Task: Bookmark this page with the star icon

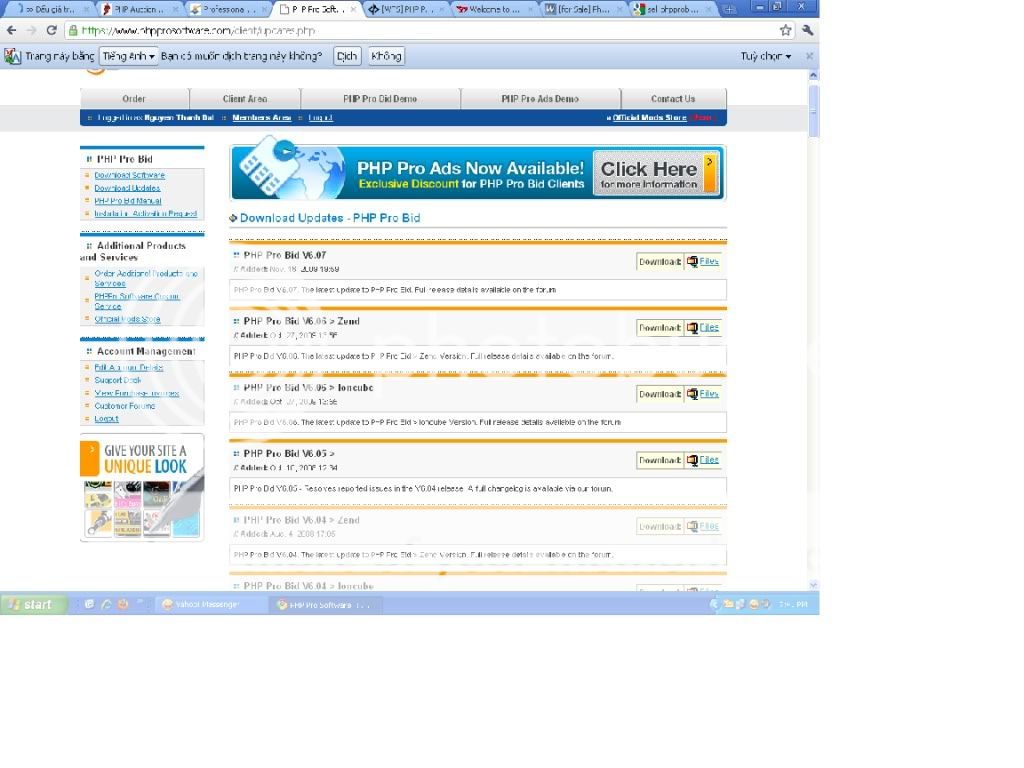Action: (x=786, y=30)
